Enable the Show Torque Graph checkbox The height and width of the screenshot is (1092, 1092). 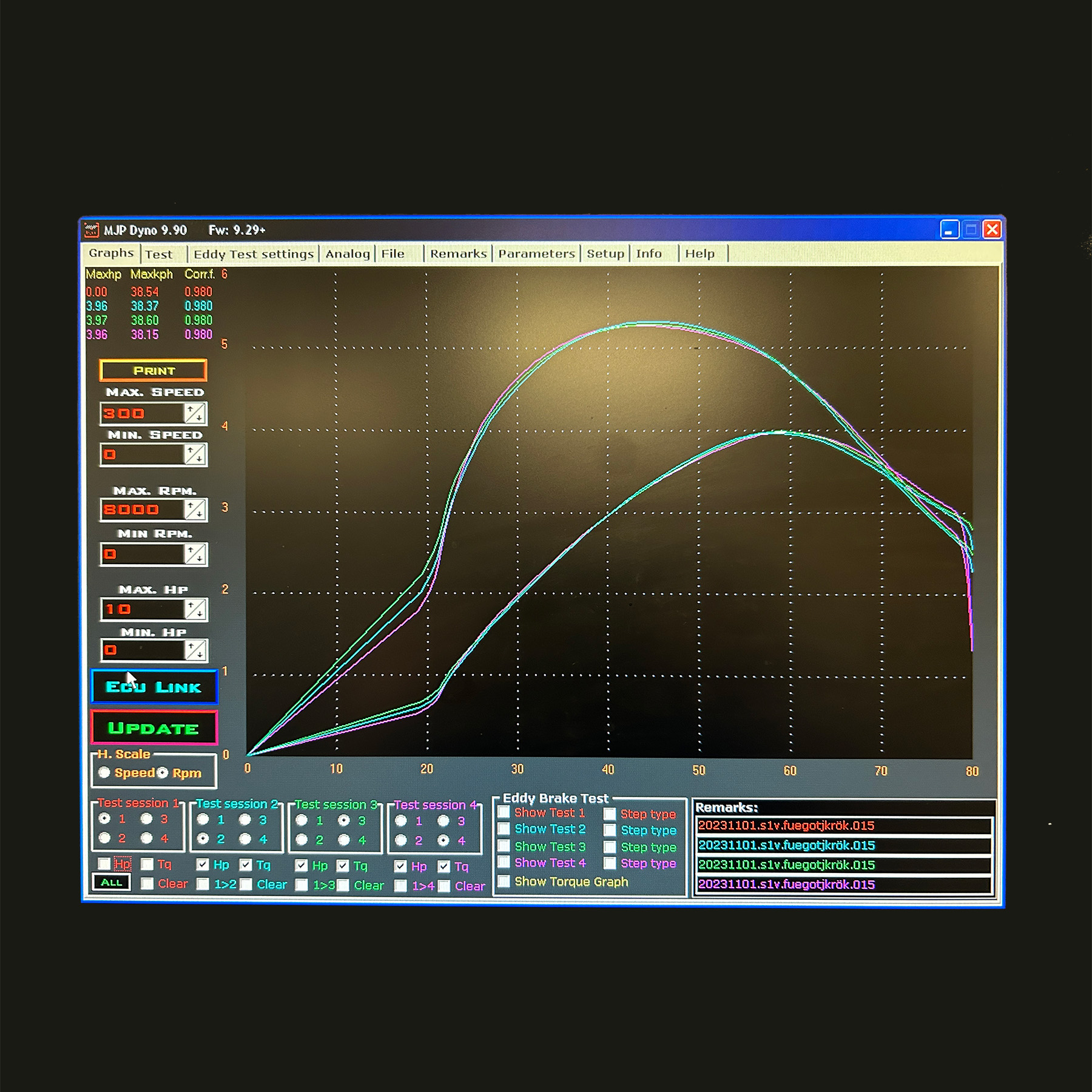click(504, 881)
